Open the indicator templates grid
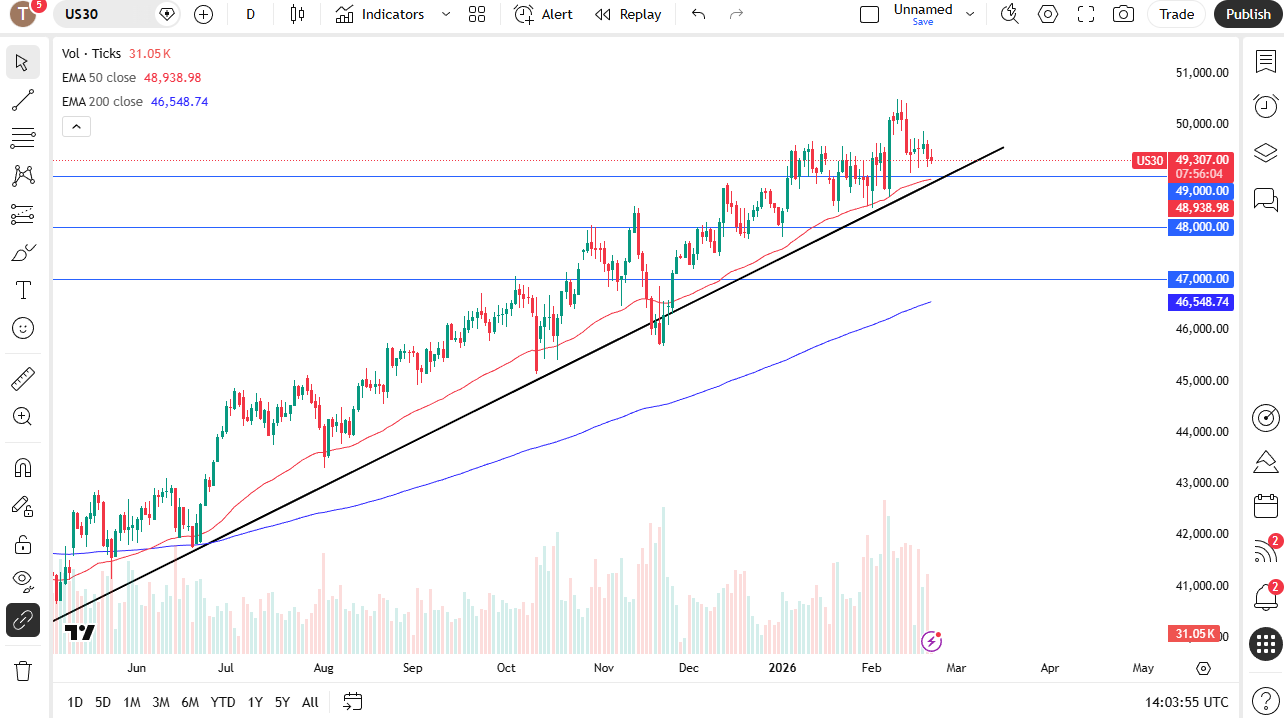The height and width of the screenshot is (718, 1284). [x=477, y=14]
